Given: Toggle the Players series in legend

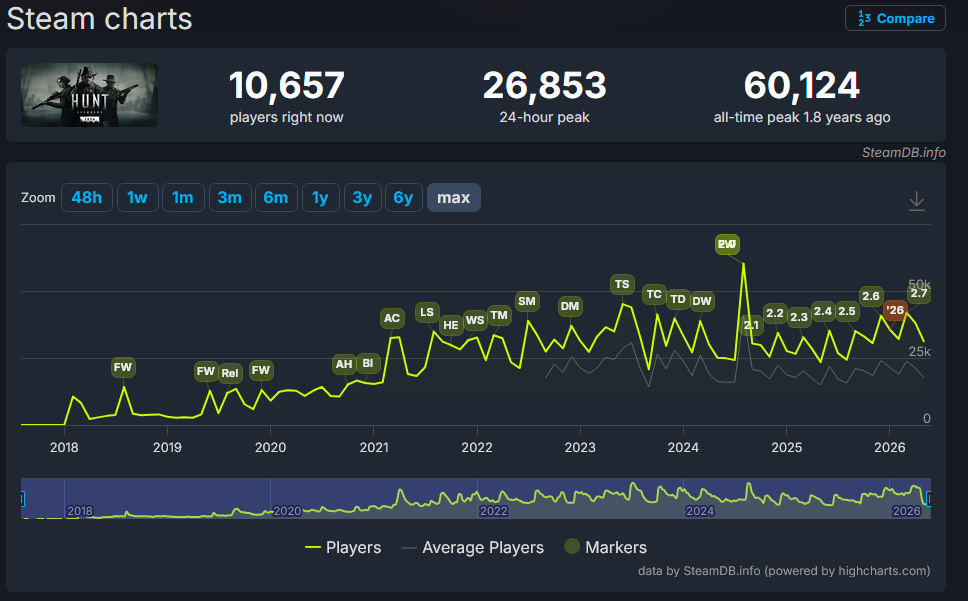Looking at the screenshot, I should pyautogui.click(x=343, y=547).
